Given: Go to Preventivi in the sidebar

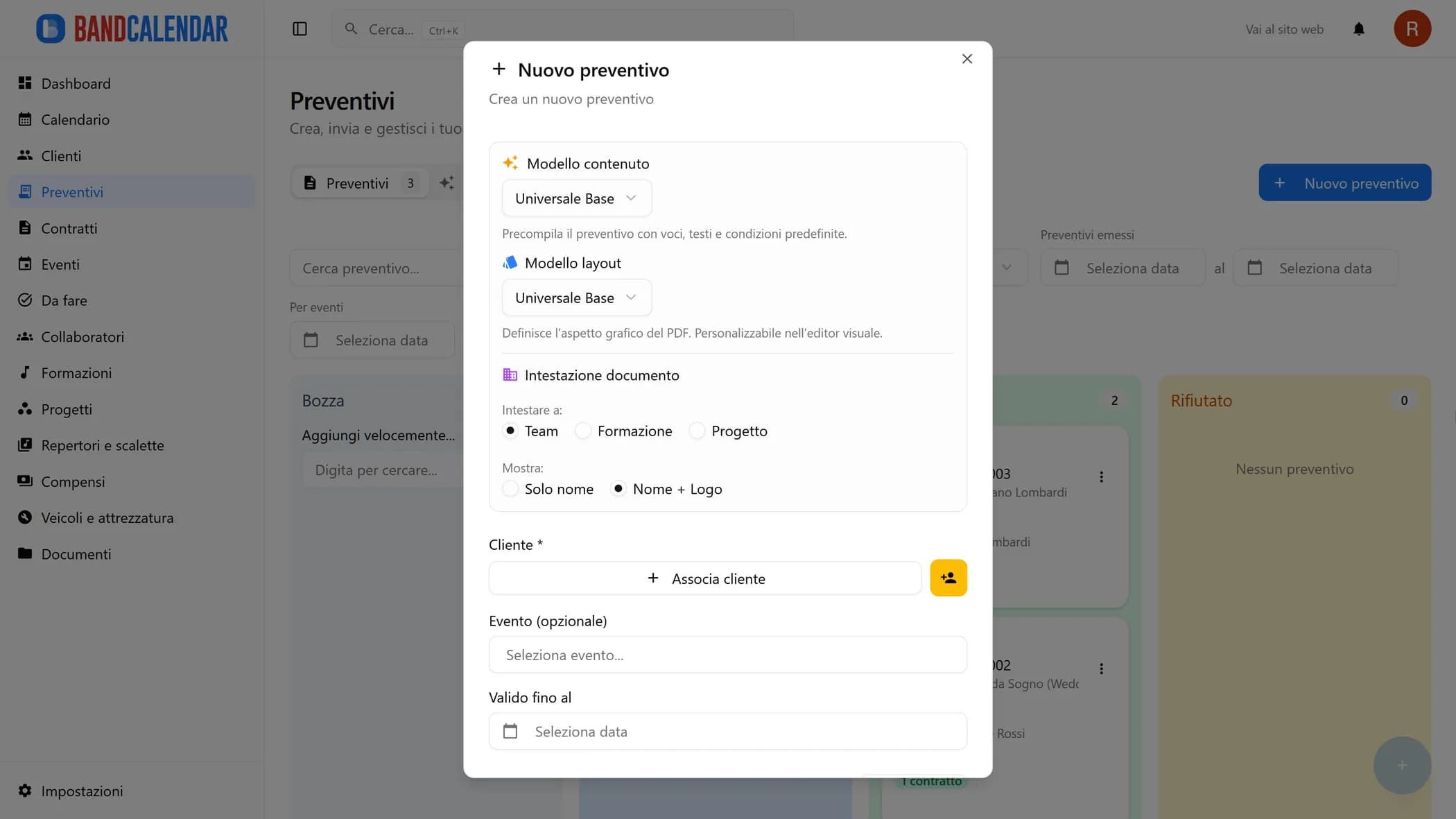Looking at the screenshot, I should [x=132, y=191].
